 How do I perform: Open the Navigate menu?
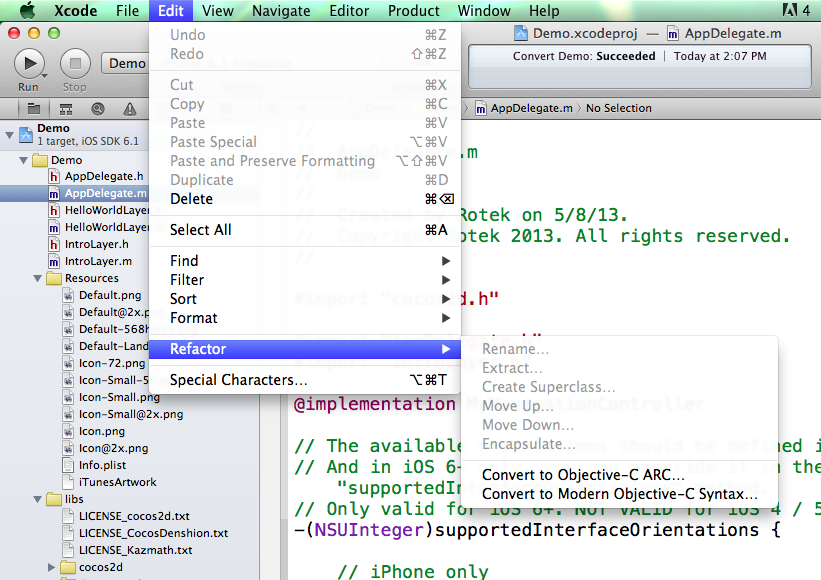pos(281,10)
